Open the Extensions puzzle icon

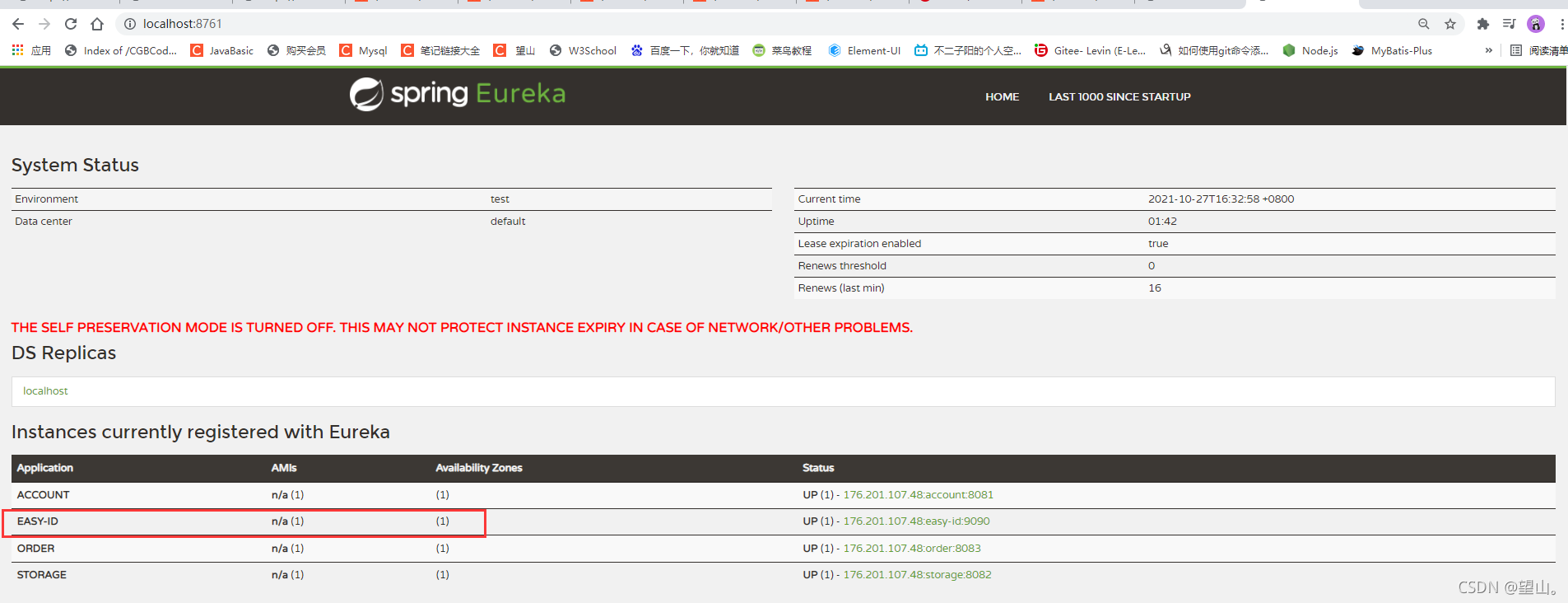[x=1483, y=24]
